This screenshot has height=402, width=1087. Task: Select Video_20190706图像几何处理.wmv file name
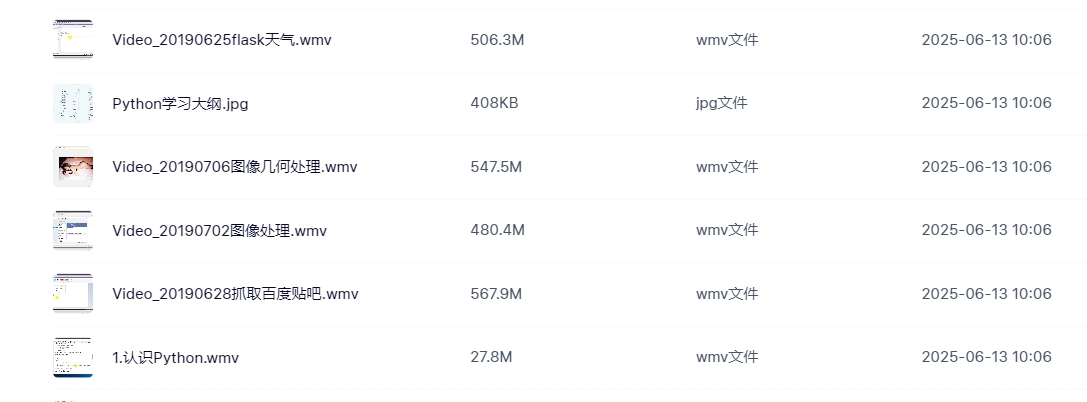[235, 167]
